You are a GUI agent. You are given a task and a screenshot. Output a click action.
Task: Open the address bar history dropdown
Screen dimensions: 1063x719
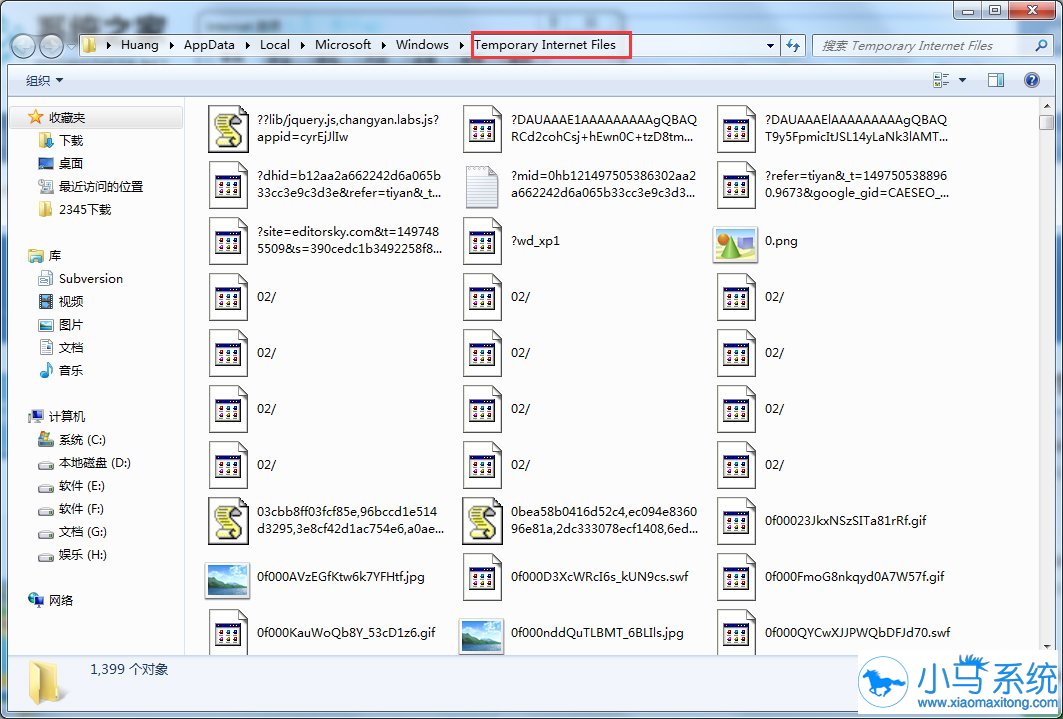coord(770,45)
